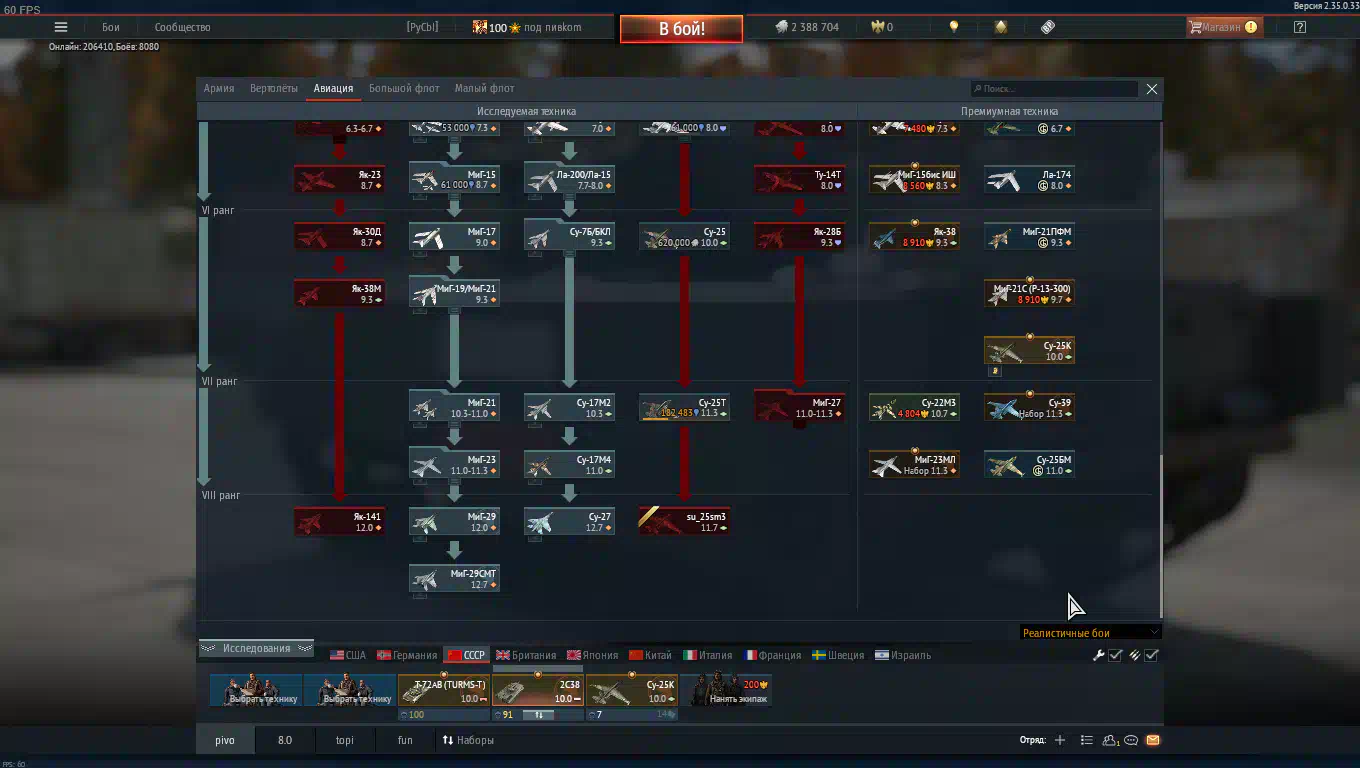Expand the МиГ-21 10.3-11.0 group
The width and height of the screenshot is (1360, 768).
[454, 407]
